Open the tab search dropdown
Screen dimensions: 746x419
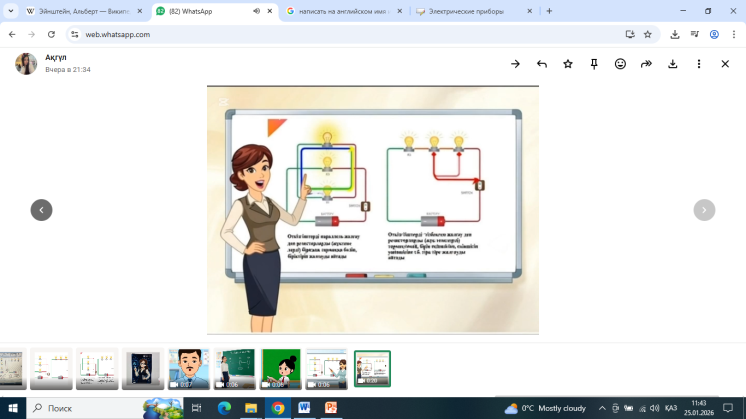[10, 11]
